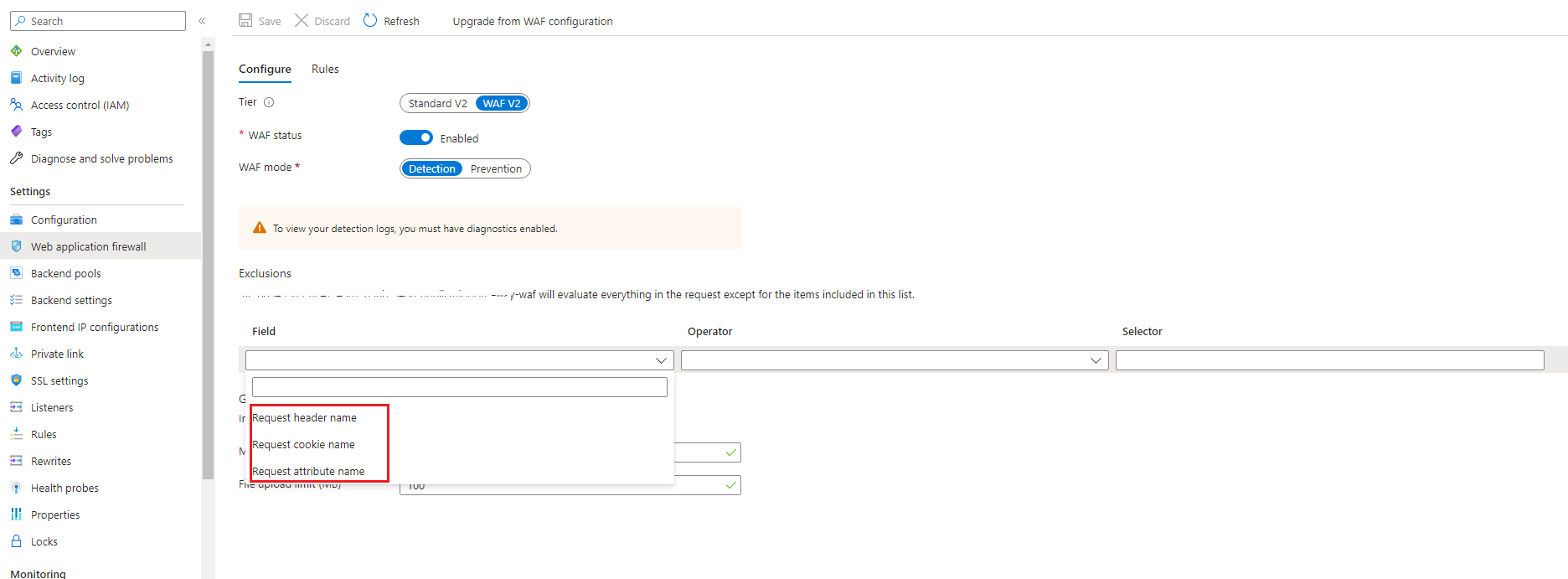Open Web application firewall menu item
The height and width of the screenshot is (579, 1568).
101,246
